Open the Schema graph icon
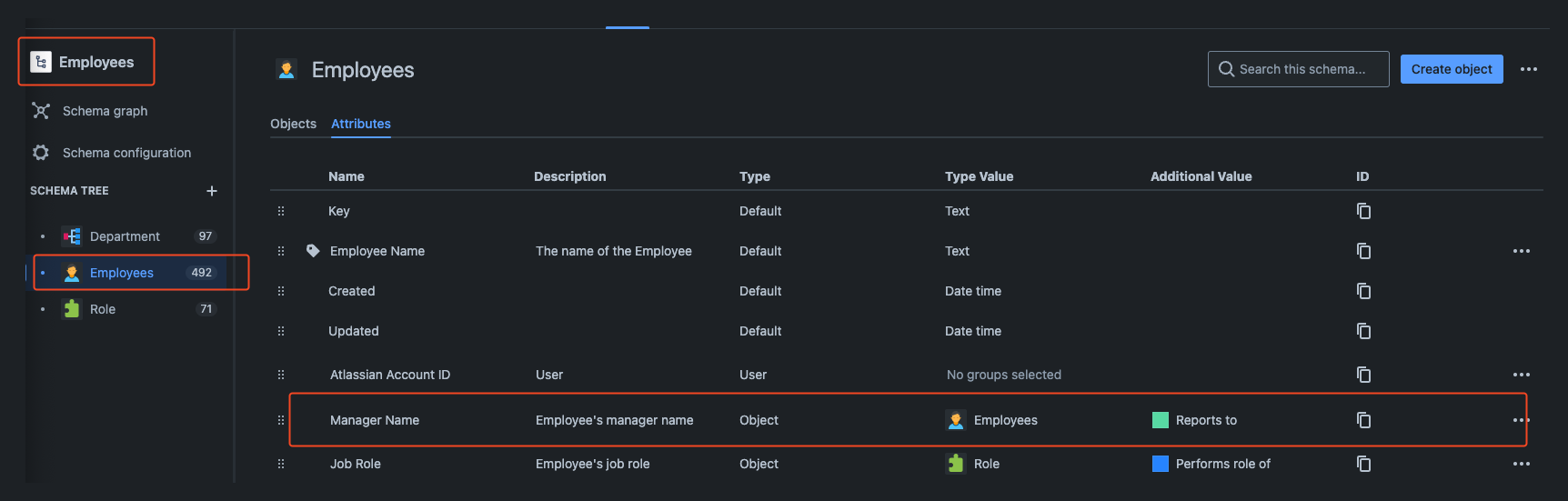The height and width of the screenshot is (501, 1568). (41, 111)
